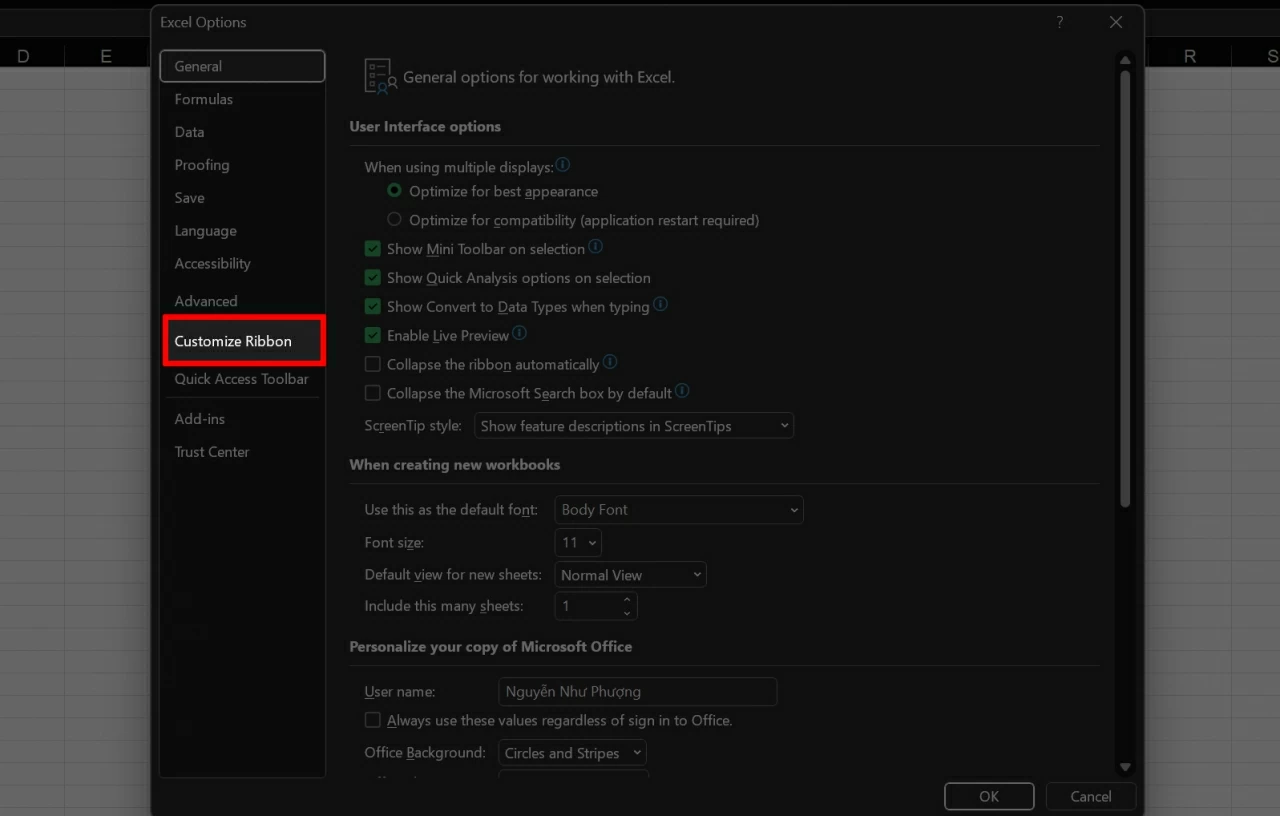Uncheck Show Quick Analysis options on selection
The image size is (1280, 816).
point(372,278)
